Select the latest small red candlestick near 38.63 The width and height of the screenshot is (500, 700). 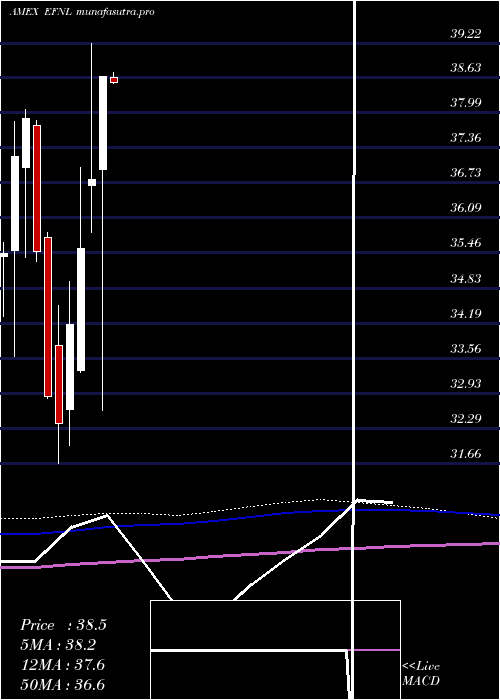tap(114, 79)
